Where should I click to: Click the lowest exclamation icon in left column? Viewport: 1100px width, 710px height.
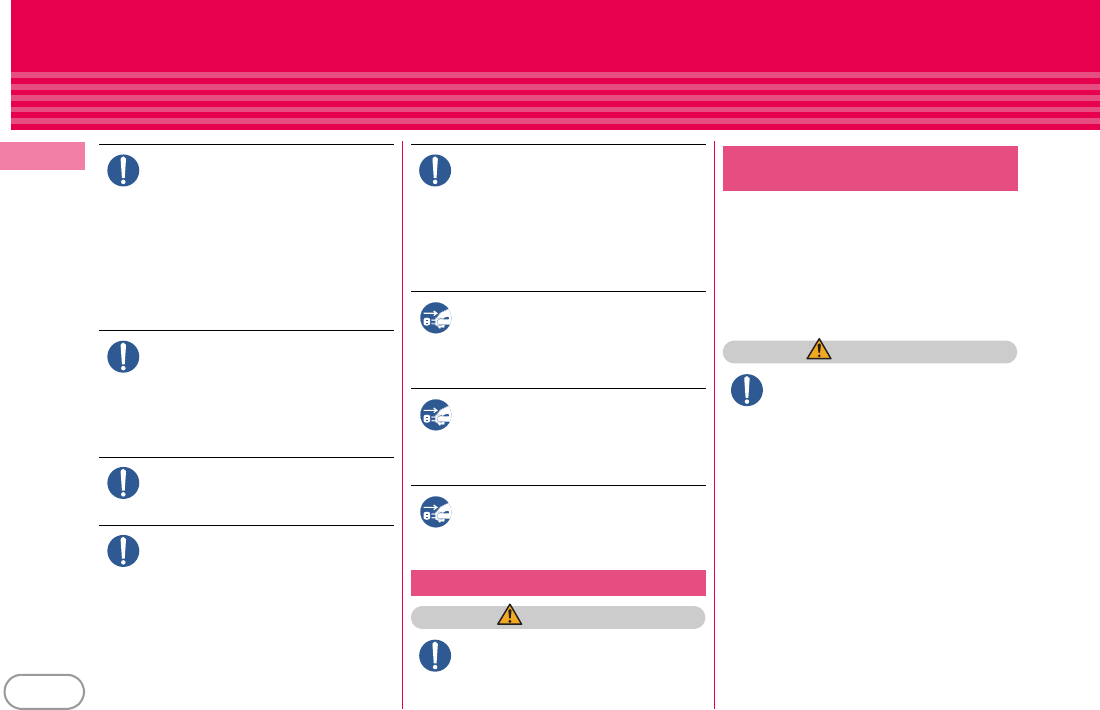coord(123,551)
